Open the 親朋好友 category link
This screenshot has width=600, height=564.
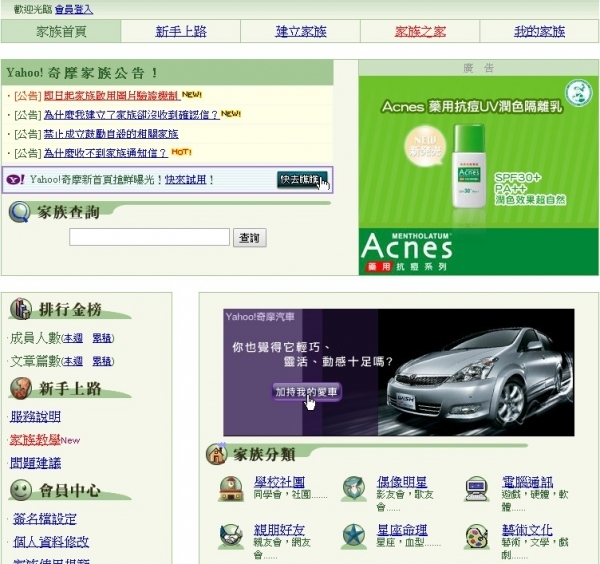pos(279,530)
